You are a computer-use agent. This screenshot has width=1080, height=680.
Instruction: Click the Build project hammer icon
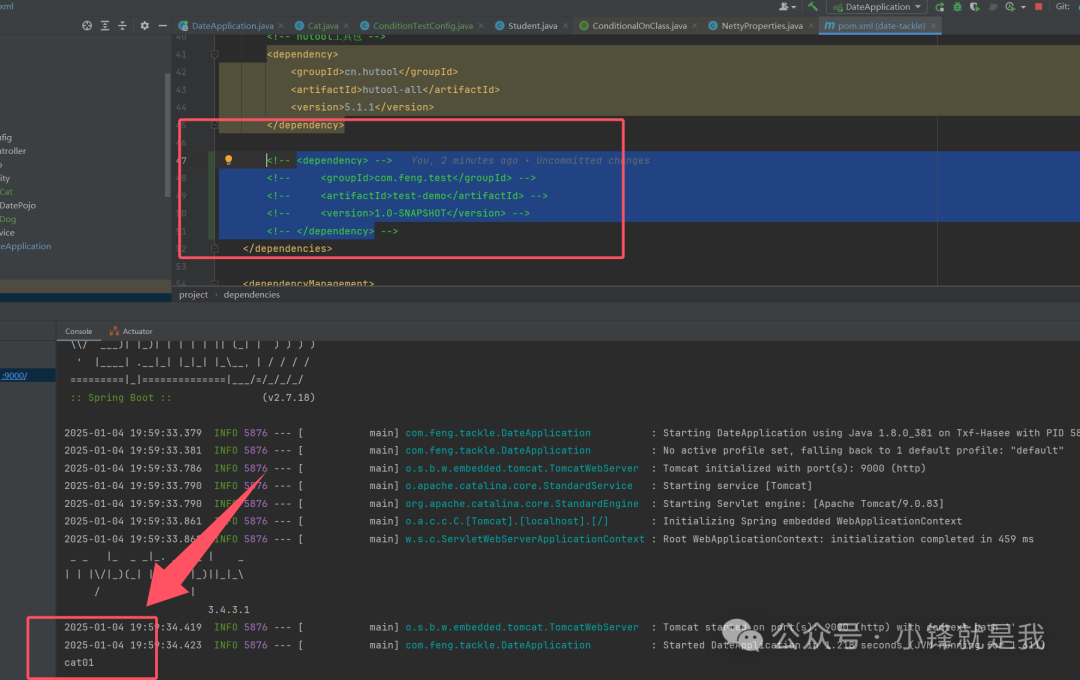pyautogui.click(x=814, y=7)
